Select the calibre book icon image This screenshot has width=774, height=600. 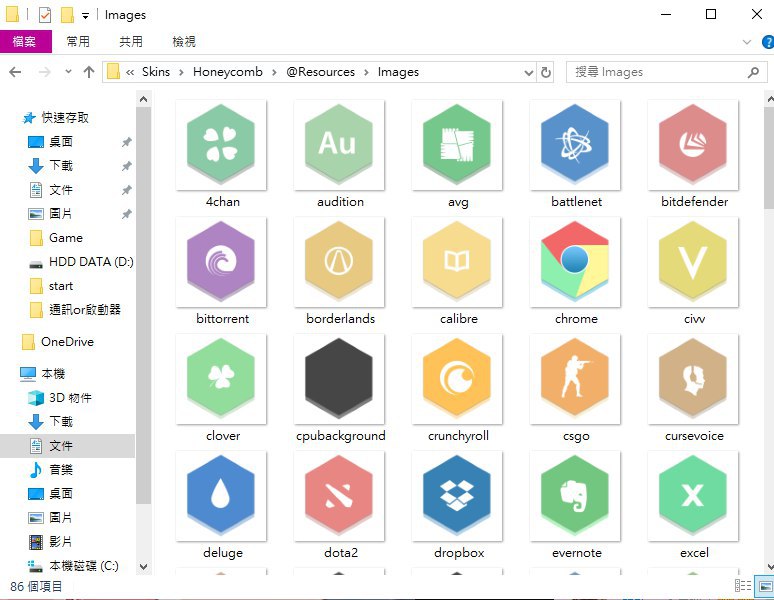(457, 262)
